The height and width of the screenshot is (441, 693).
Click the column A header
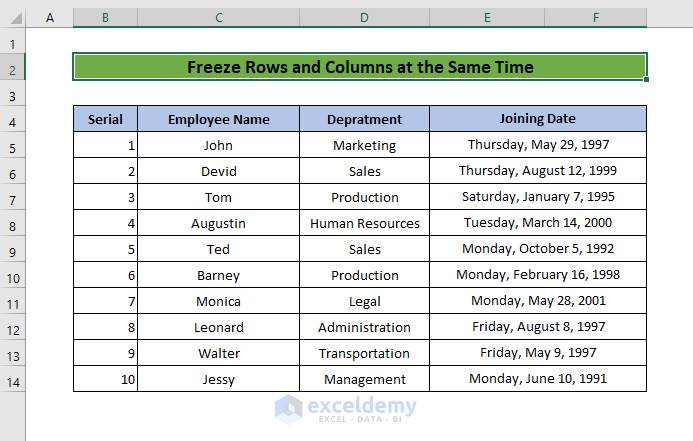(50, 18)
